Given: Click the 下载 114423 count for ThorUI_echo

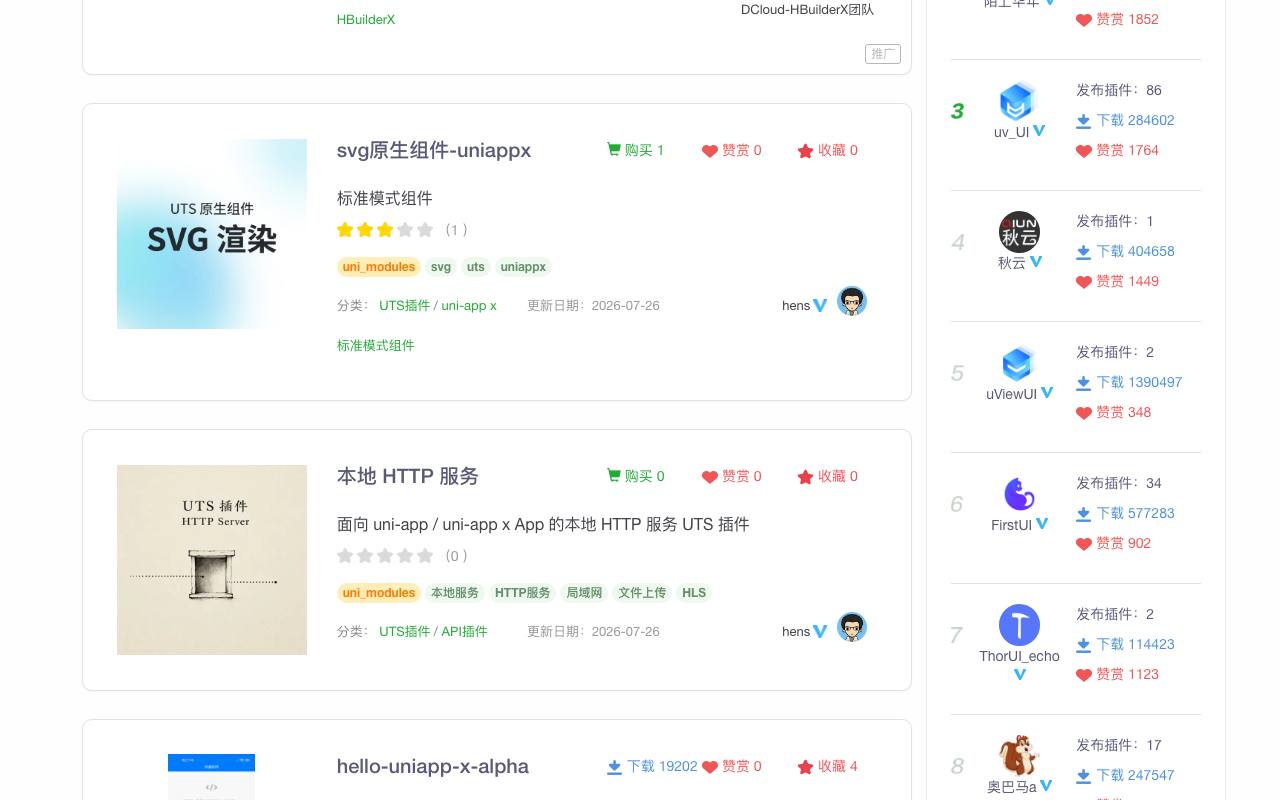Looking at the screenshot, I should (x=1135, y=644).
